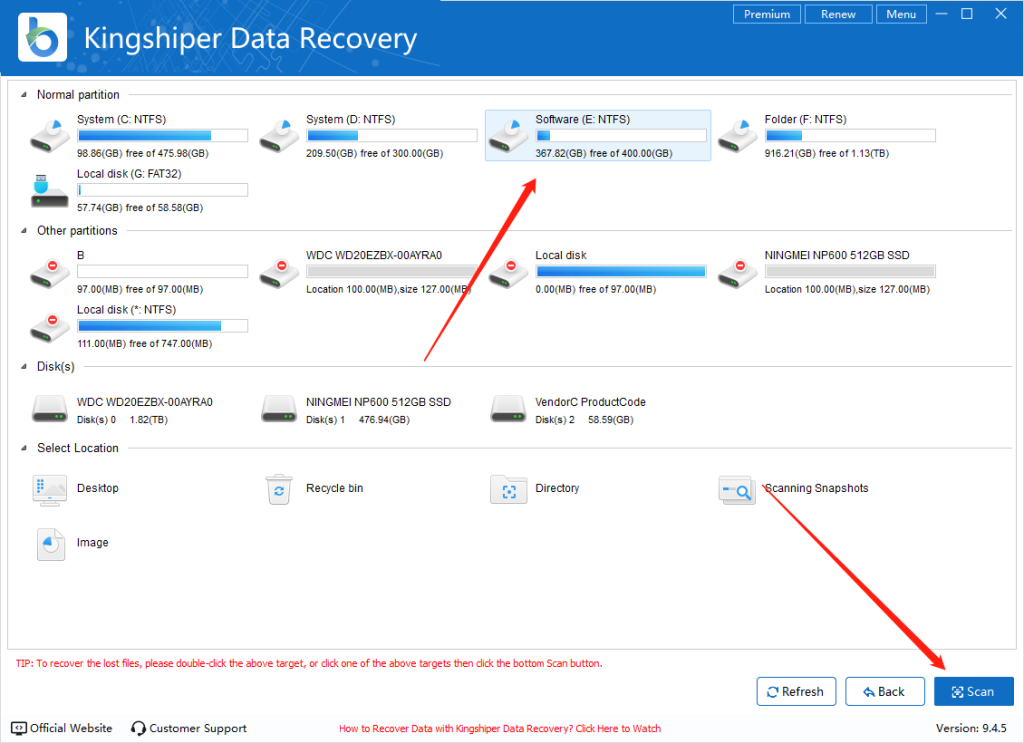Collapse the Other partitions section
The width and height of the screenshot is (1024, 743).
coord(24,230)
